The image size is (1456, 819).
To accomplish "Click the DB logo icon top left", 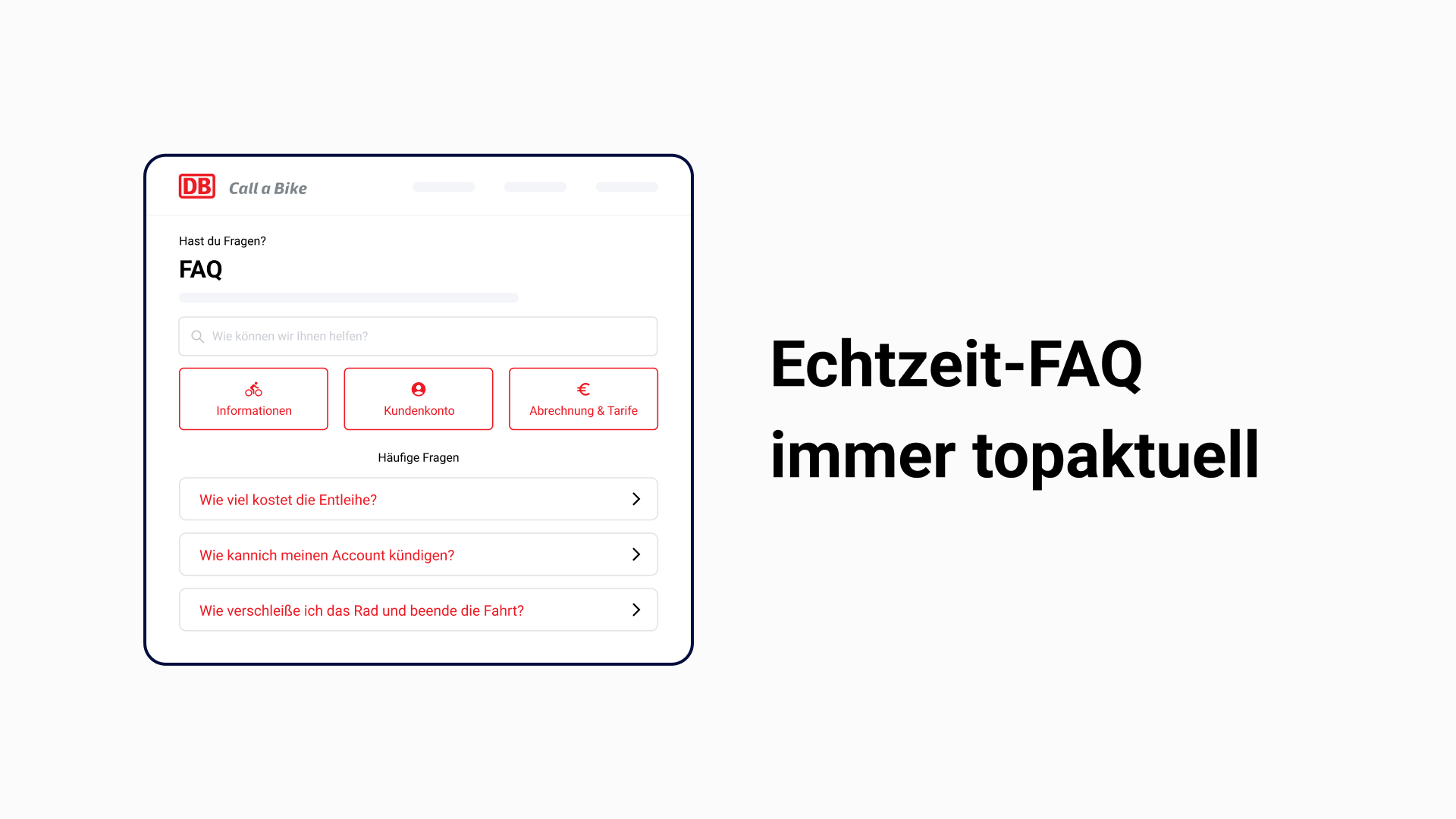I will click(197, 187).
